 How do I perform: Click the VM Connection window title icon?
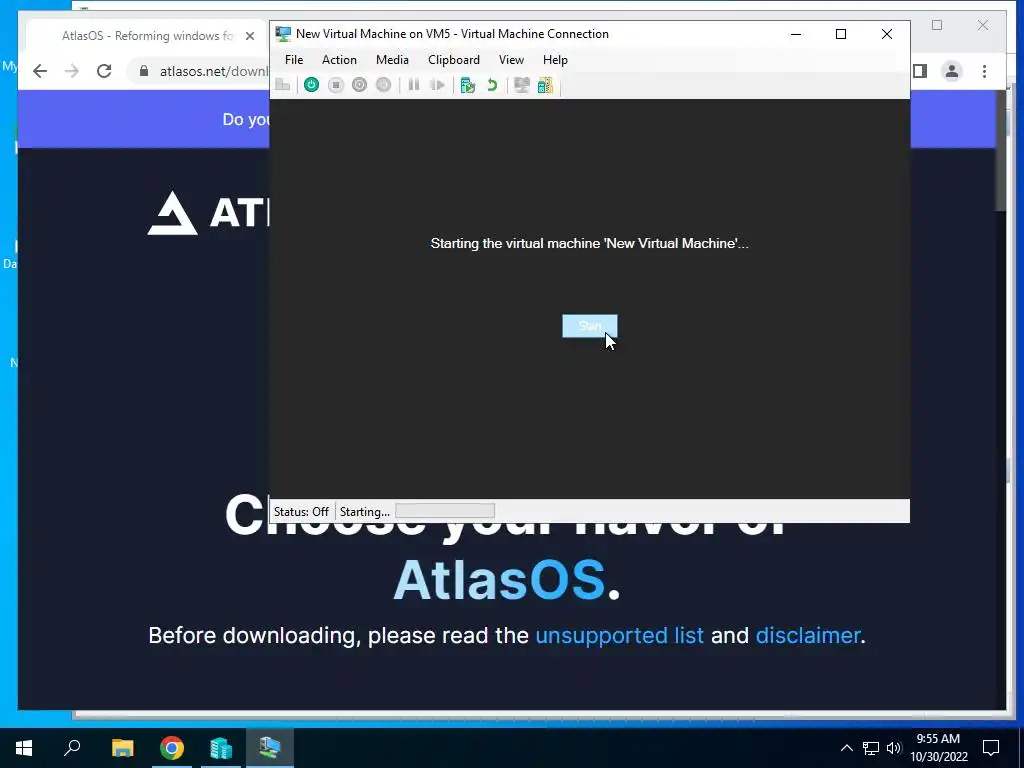[283, 34]
